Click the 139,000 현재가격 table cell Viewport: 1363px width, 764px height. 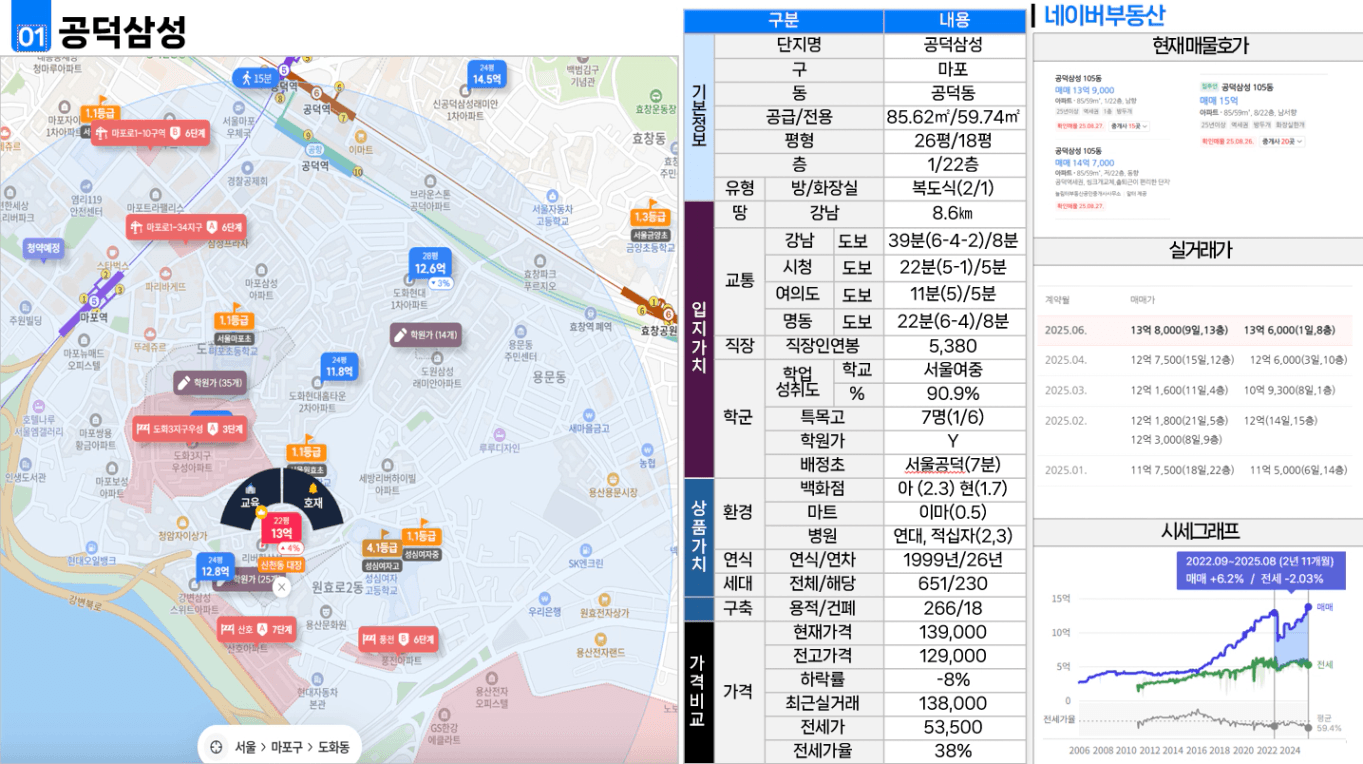coord(954,632)
